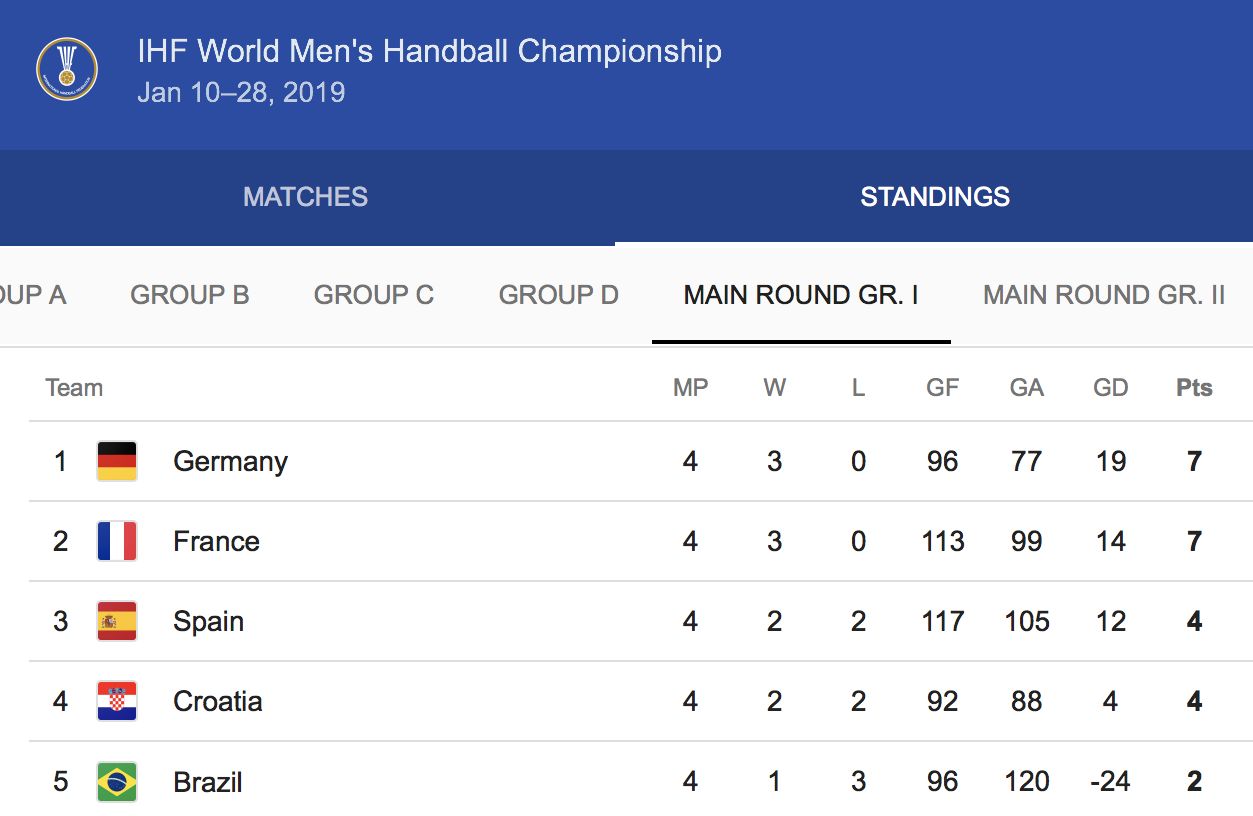Click the IHF championship trophy logo
1253x816 pixels.
pyautogui.click(x=67, y=70)
